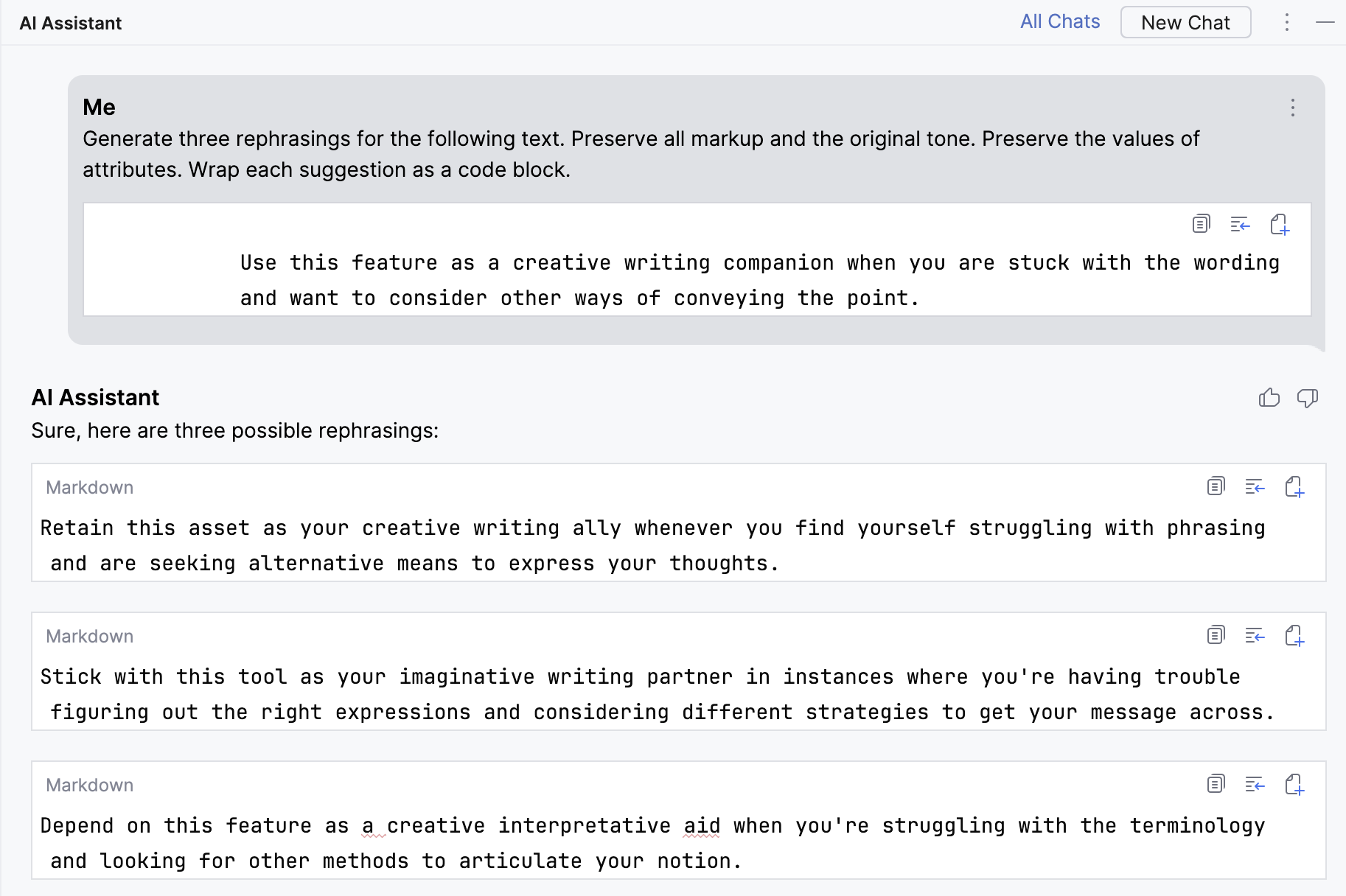Insert the second Markdown snippet at caret
This screenshot has height=896, width=1346.
[x=1255, y=635]
